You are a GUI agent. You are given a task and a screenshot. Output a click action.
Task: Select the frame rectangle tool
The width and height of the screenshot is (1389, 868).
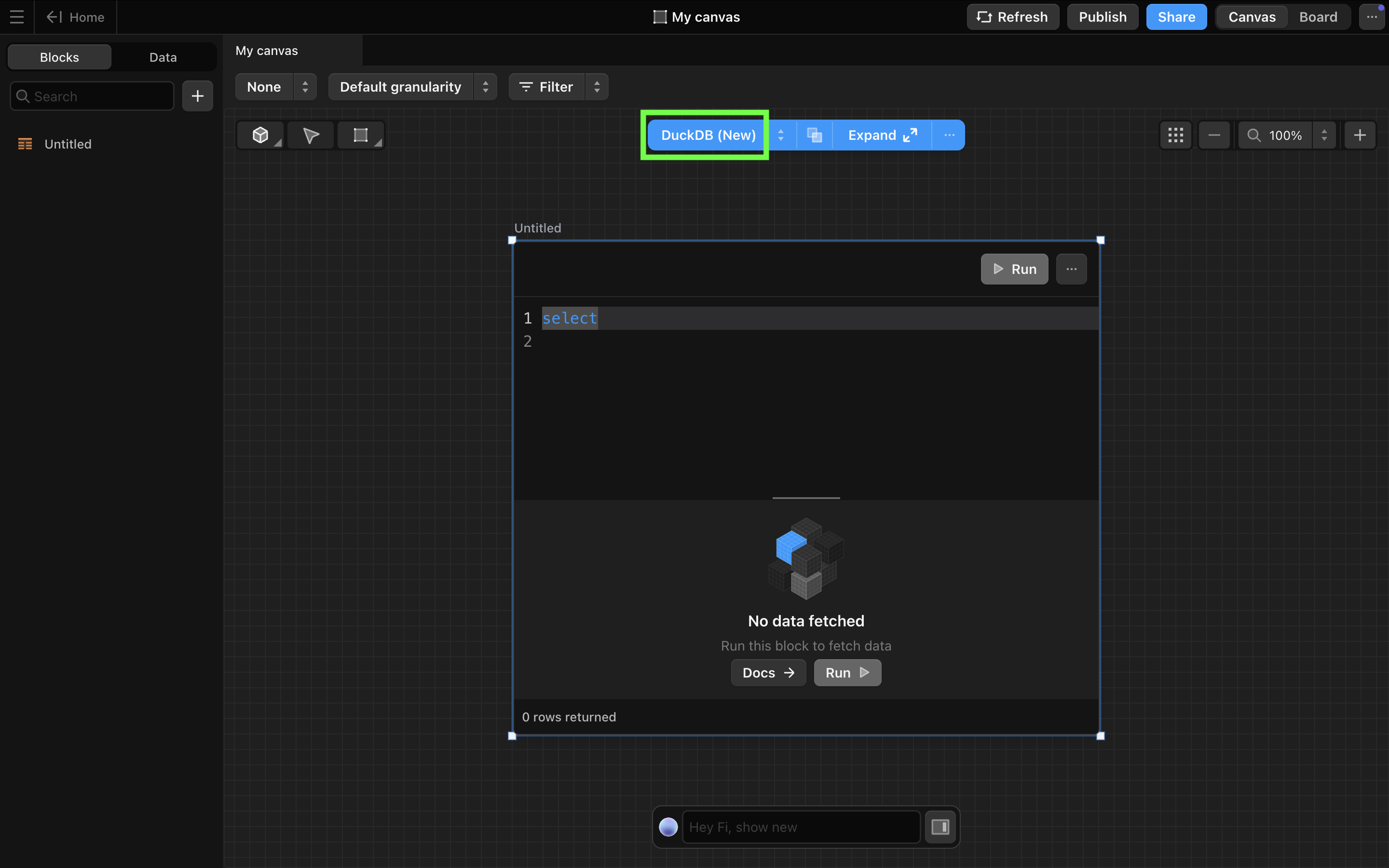coord(360,136)
